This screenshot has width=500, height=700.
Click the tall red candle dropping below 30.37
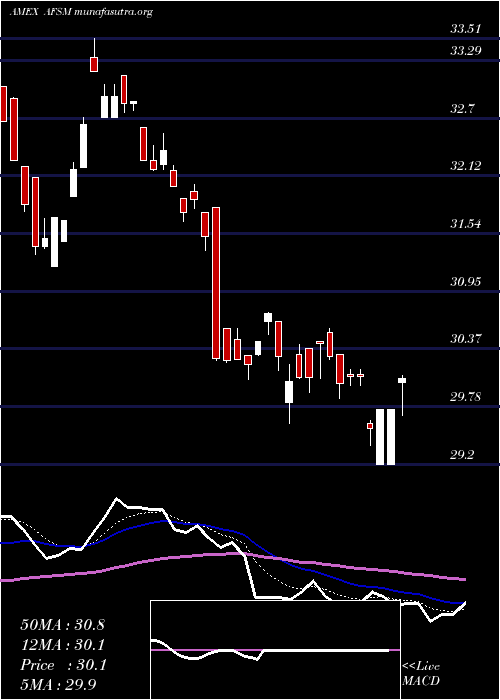pos(216,283)
